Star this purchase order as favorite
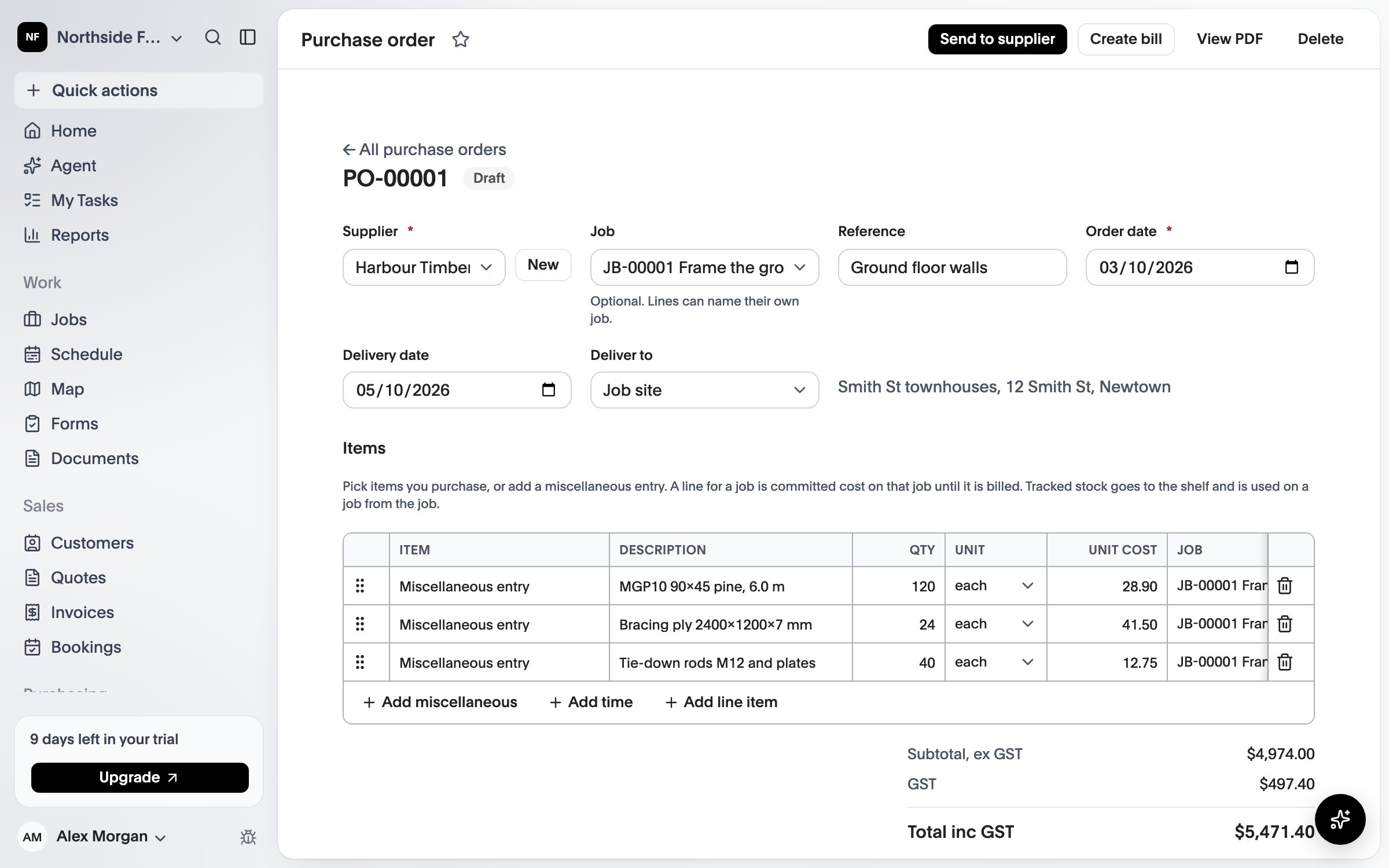Viewport: 1389px width, 868px height. (x=461, y=39)
